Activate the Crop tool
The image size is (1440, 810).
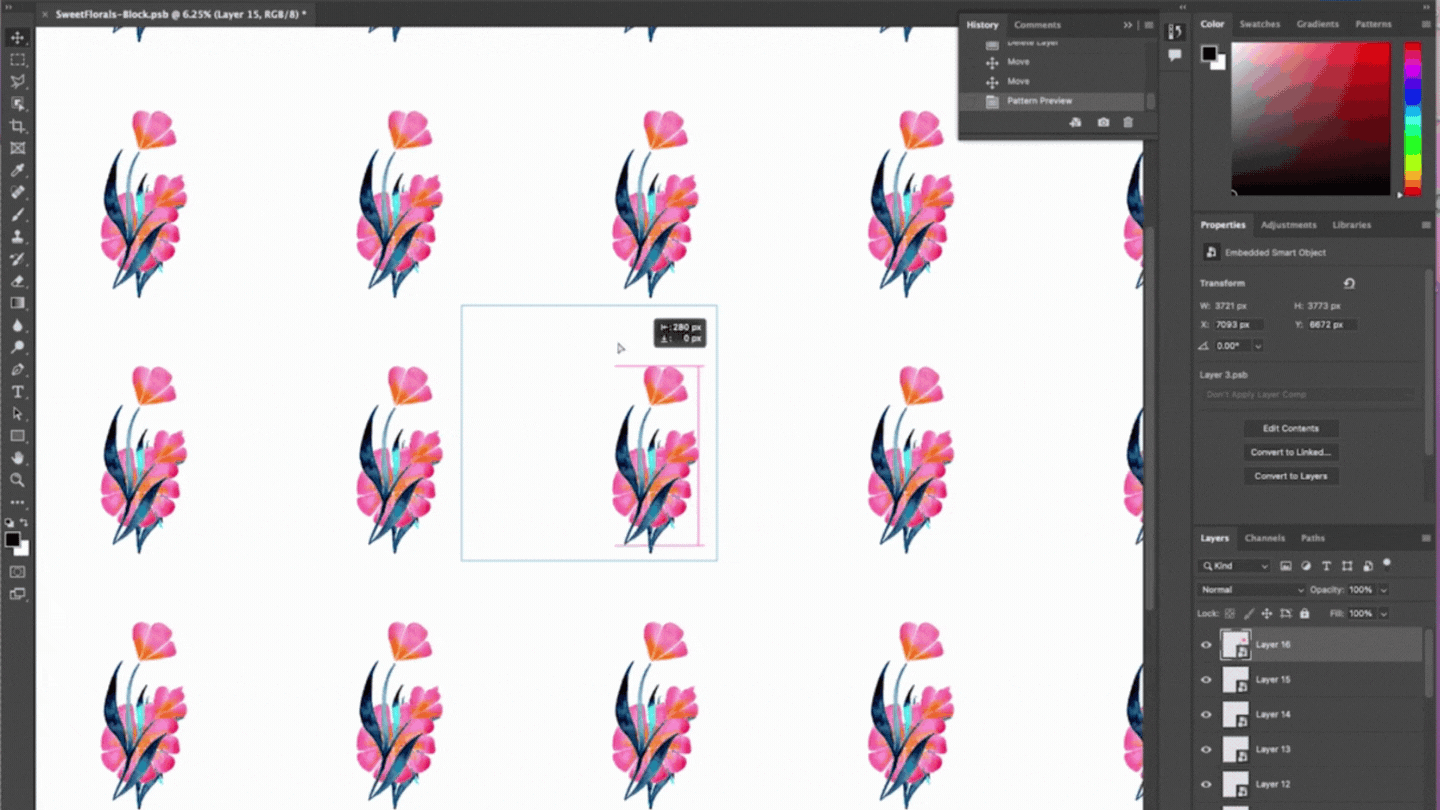pyautogui.click(x=17, y=126)
